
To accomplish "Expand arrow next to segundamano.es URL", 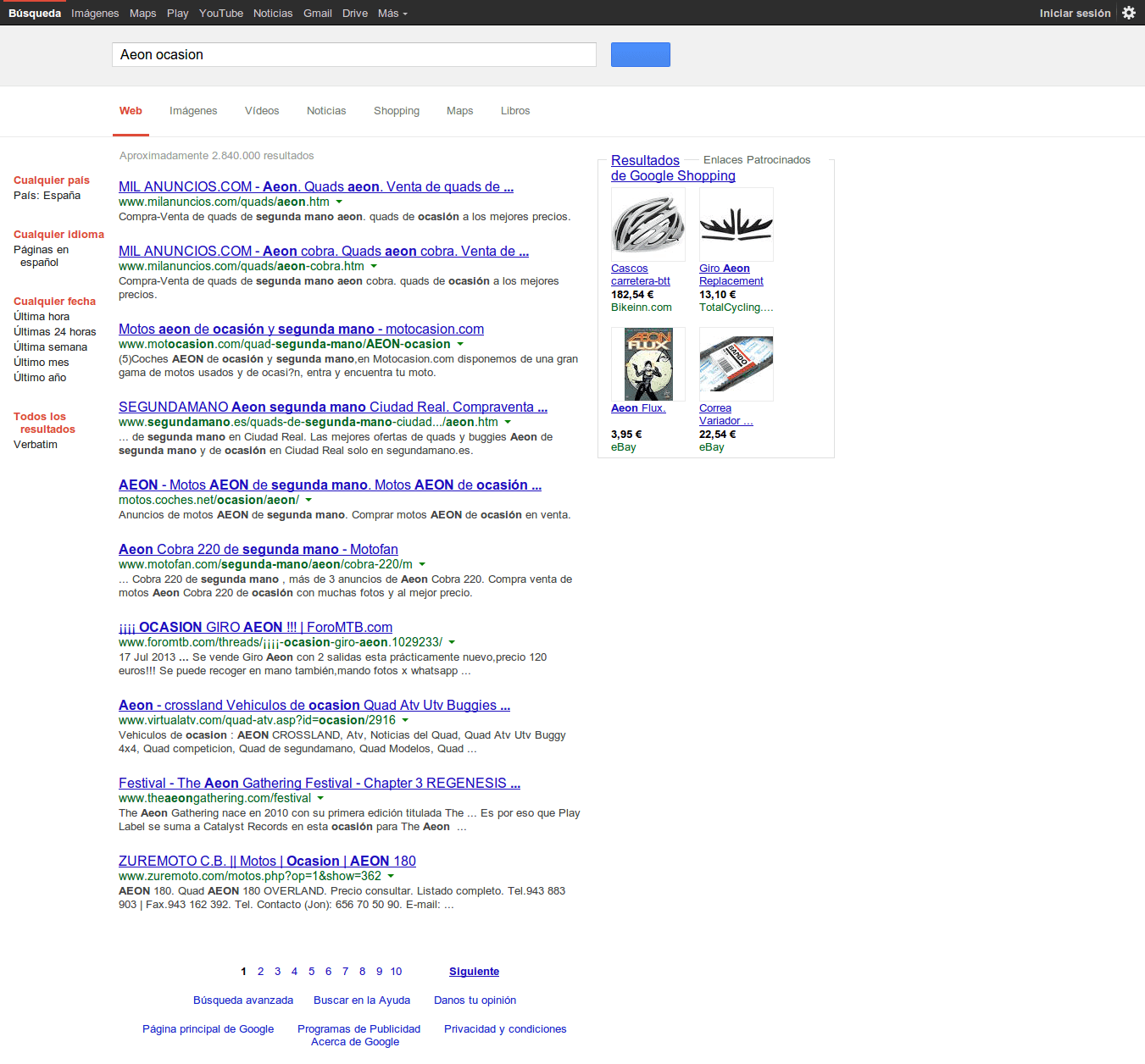I will [508, 422].
